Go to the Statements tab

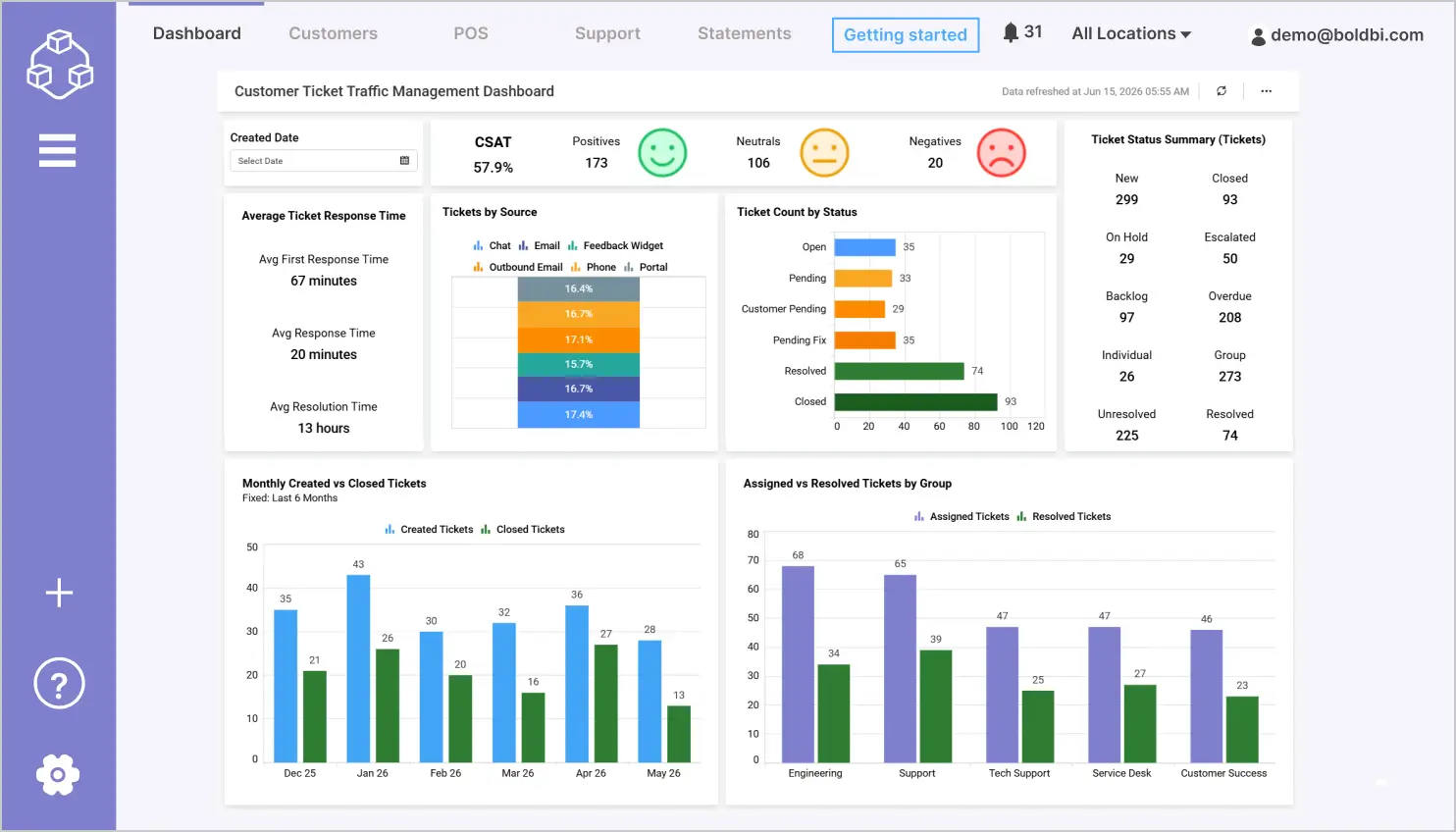pyautogui.click(x=744, y=33)
